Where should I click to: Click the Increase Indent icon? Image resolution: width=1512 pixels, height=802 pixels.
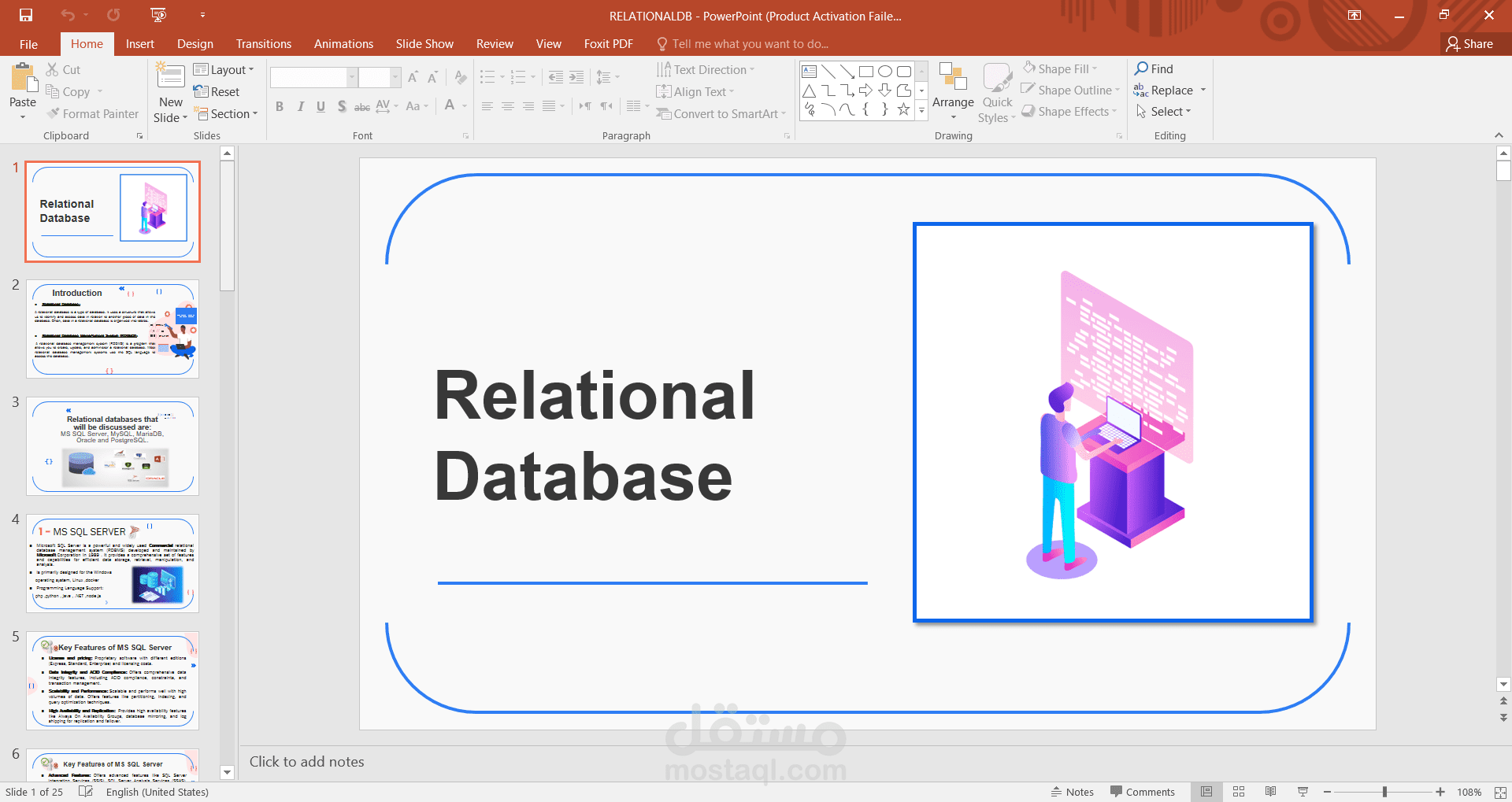pos(576,76)
